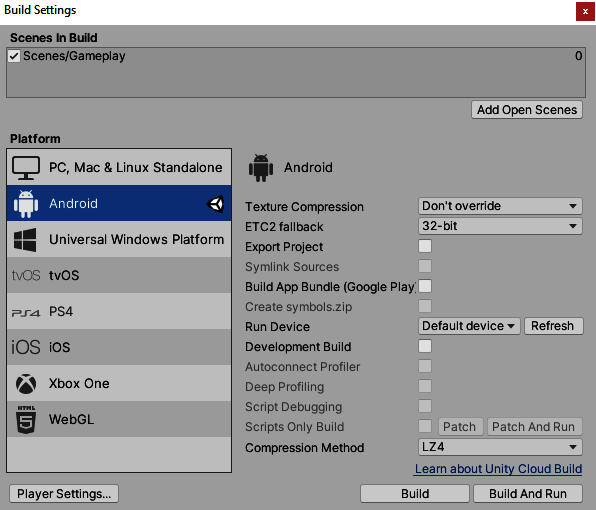Open the Run Device dropdown
This screenshot has height=510, width=596.
[469, 326]
